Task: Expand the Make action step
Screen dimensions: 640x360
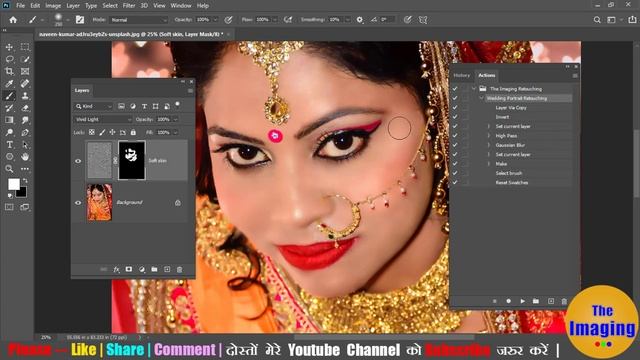Action: [489, 164]
